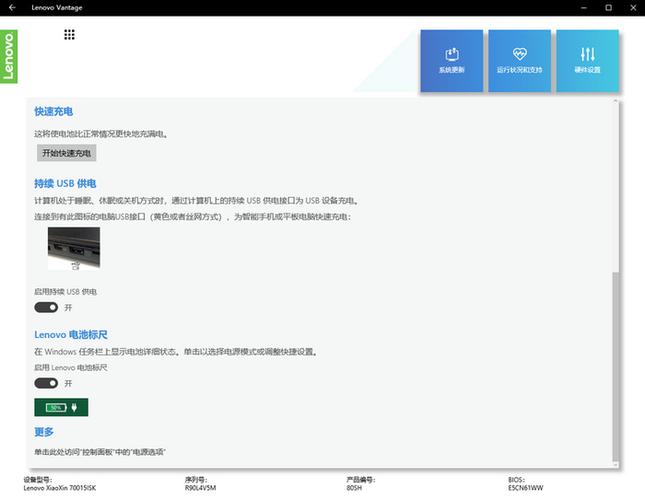Click the 更多 heading
The image size is (645, 500).
[x=44, y=432]
